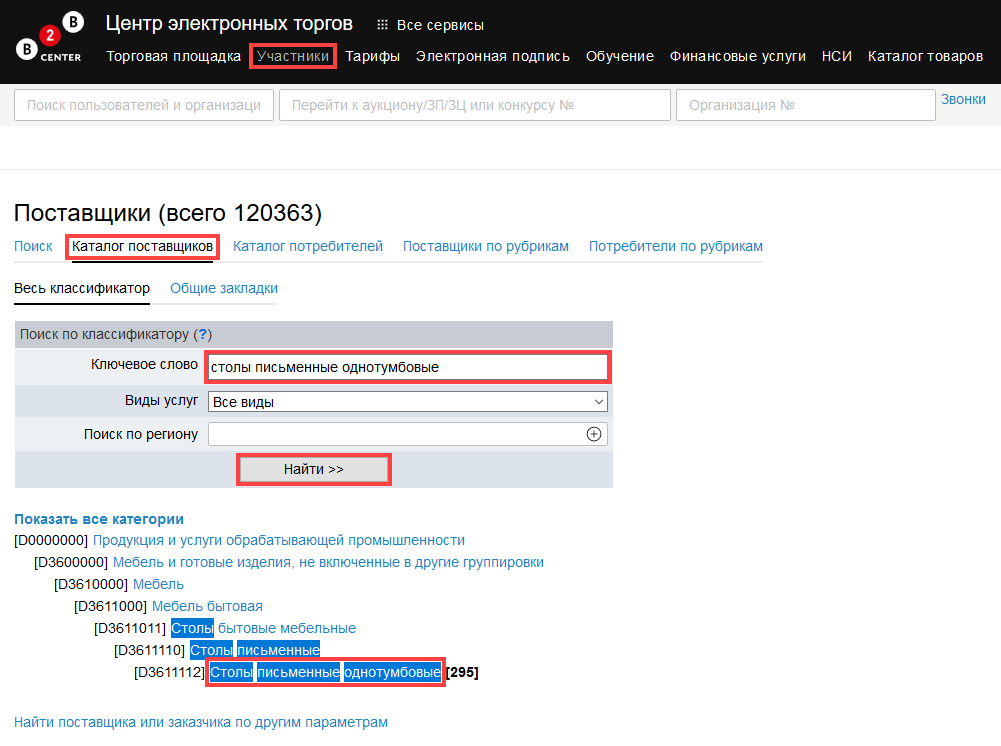
Task: Switch to Каталог потребителей tab
Action: coord(308,246)
